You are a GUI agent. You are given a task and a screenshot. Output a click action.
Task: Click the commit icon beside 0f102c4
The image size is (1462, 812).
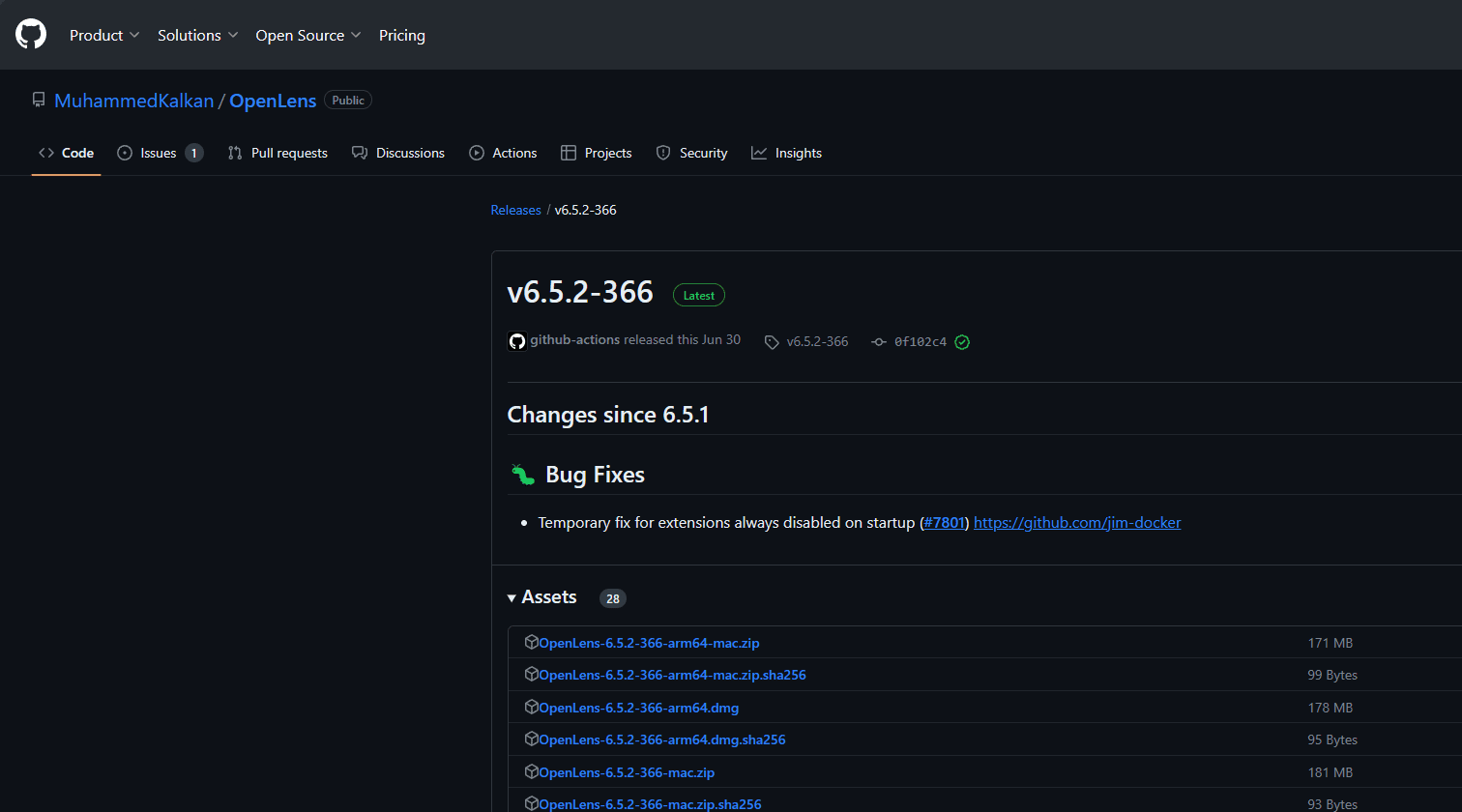(x=878, y=342)
